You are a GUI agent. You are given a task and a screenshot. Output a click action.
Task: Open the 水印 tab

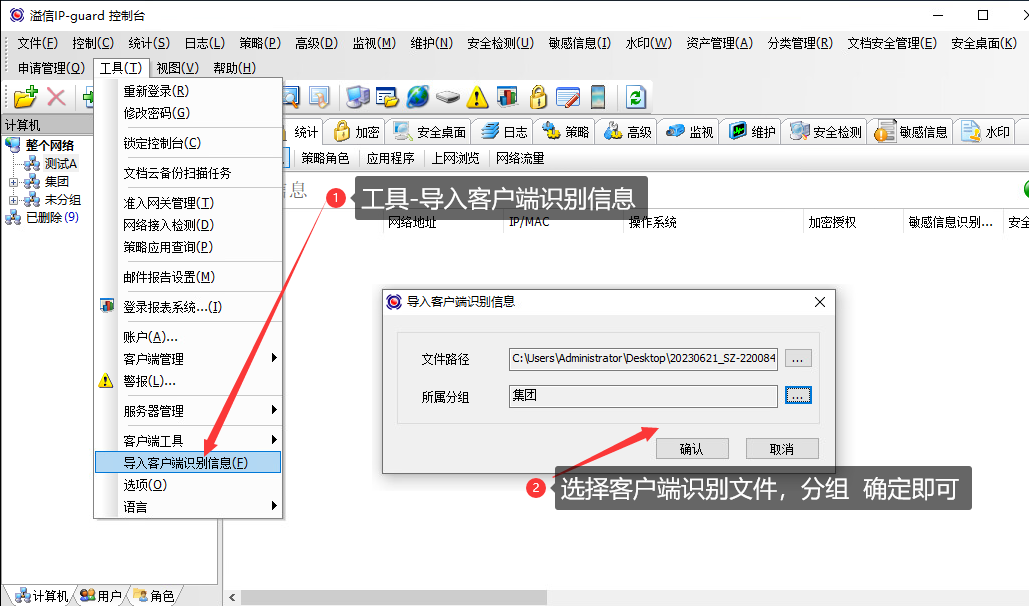click(x=985, y=132)
